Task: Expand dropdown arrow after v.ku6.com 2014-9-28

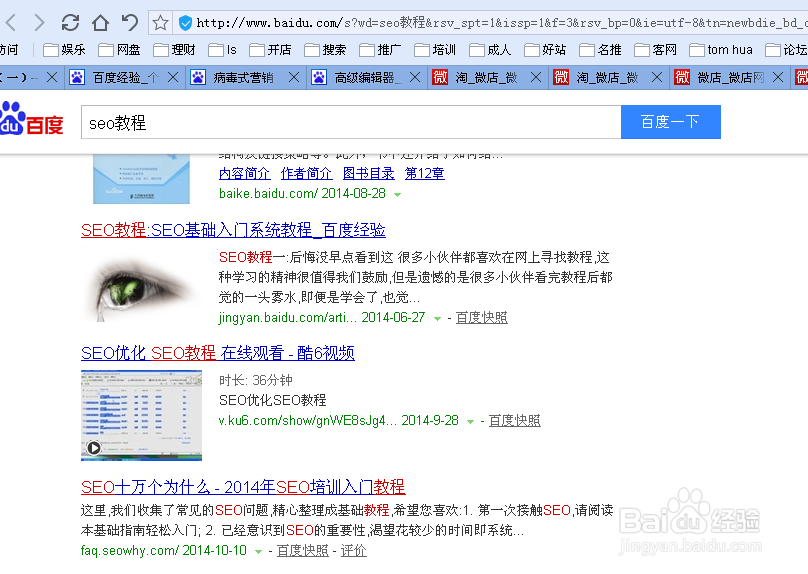Action: click(x=470, y=421)
